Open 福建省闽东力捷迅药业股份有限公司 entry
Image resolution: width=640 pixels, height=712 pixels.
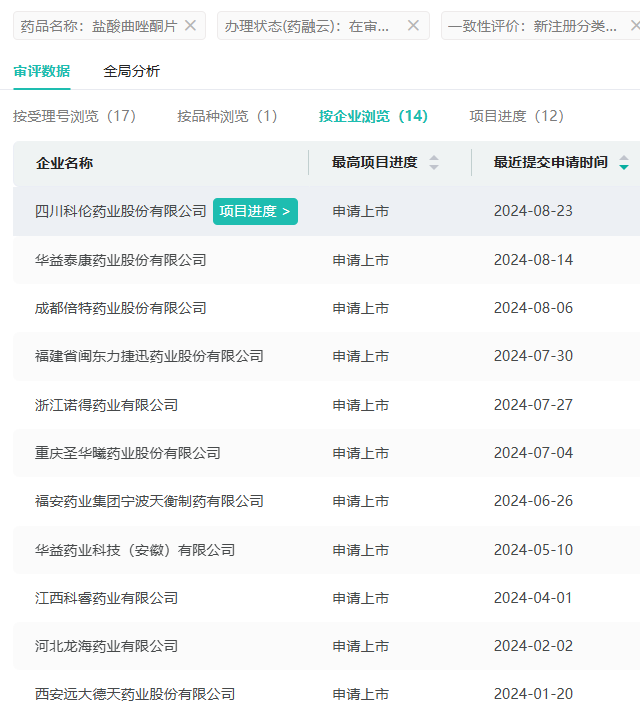(x=149, y=356)
